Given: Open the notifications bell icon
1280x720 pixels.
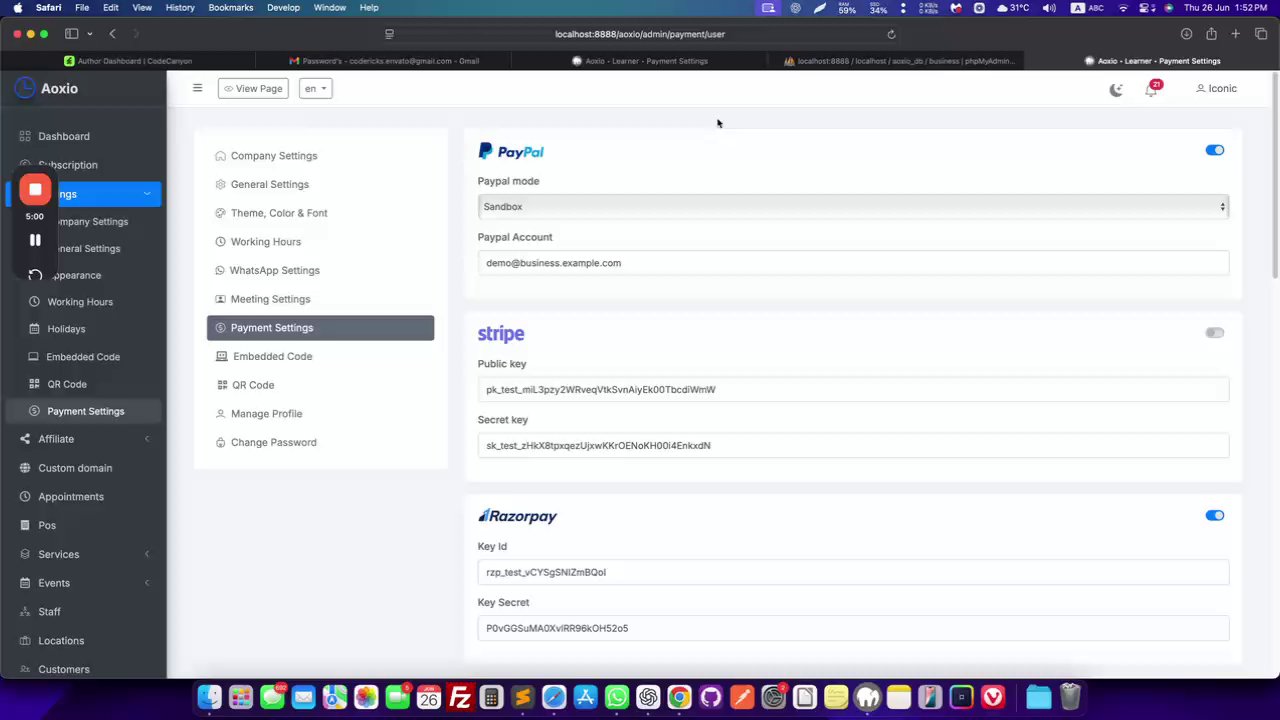Looking at the screenshot, I should click(1151, 90).
